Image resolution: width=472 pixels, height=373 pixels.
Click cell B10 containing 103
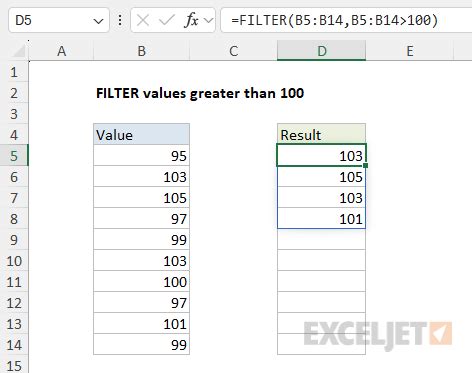pyautogui.click(x=142, y=261)
